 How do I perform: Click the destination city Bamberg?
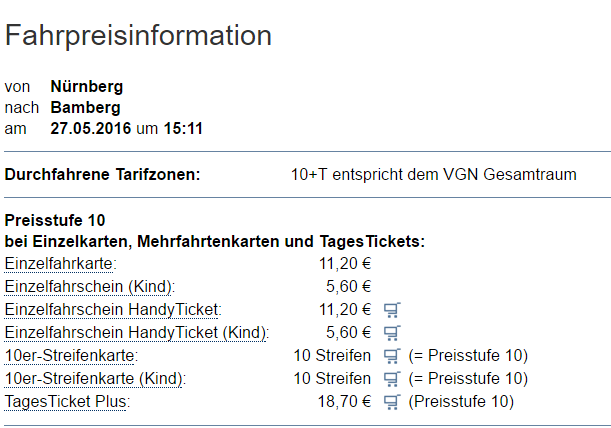point(85,108)
